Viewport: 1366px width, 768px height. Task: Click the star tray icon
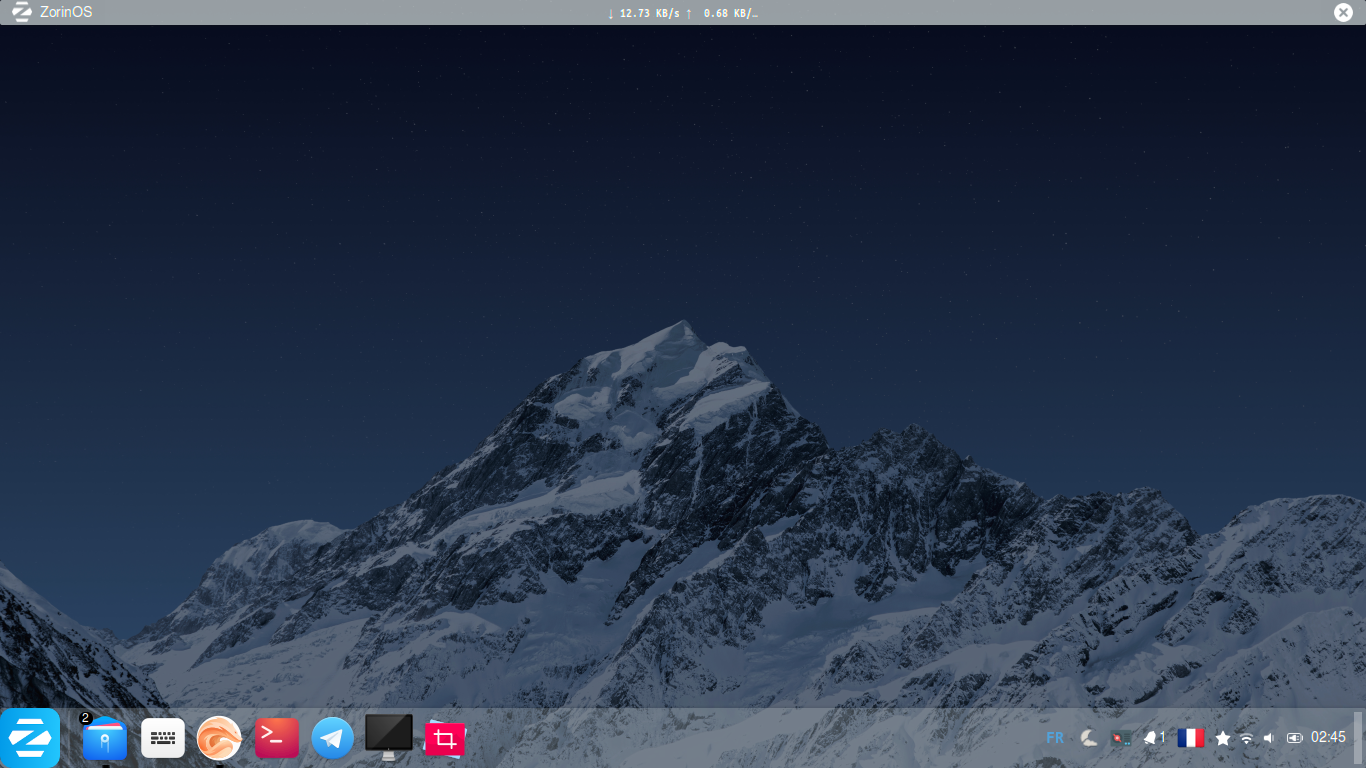1223,738
